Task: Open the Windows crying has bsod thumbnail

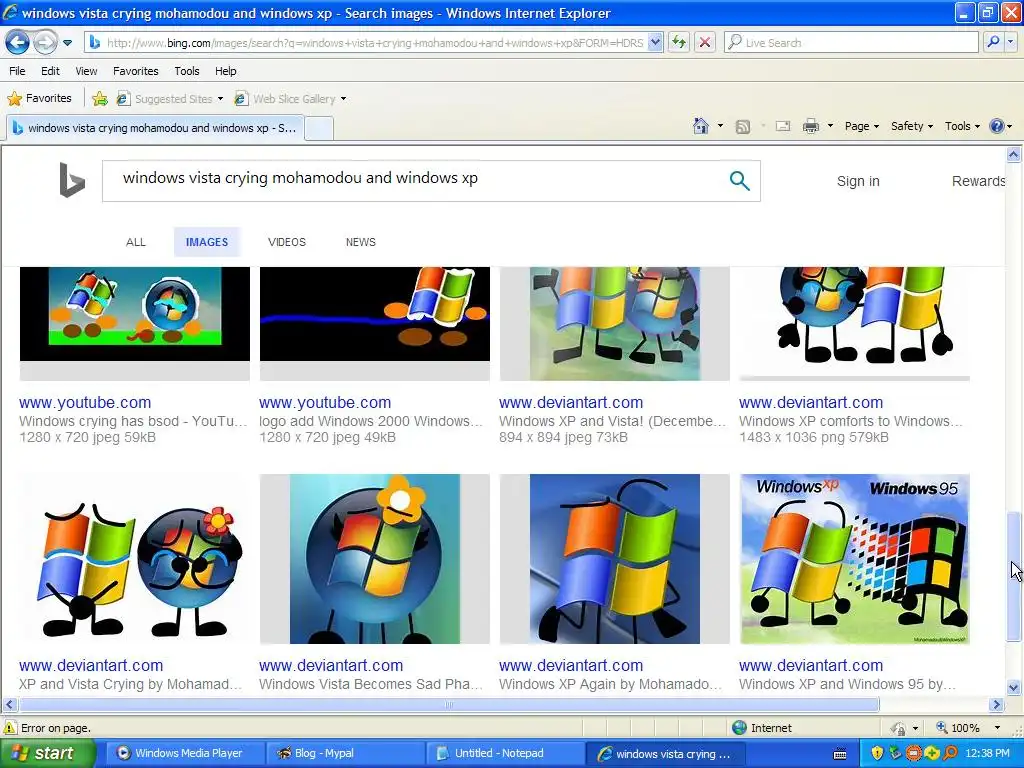Action: [x=135, y=323]
